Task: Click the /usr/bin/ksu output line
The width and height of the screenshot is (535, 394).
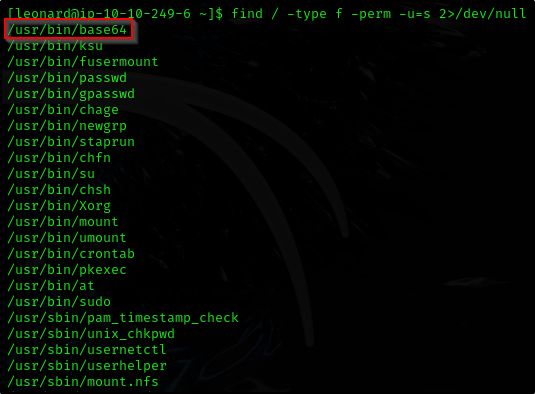Action: [x=55, y=46]
